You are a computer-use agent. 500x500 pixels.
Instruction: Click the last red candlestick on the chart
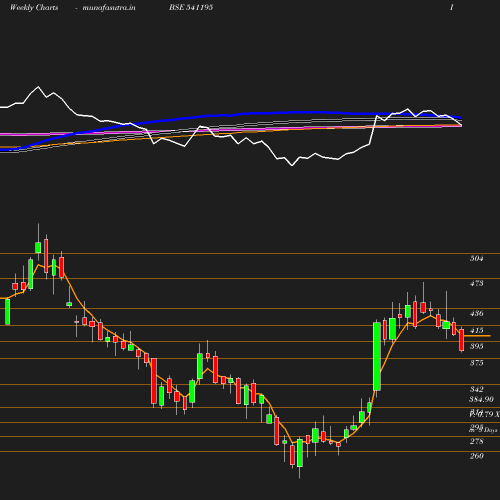click(x=462, y=340)
